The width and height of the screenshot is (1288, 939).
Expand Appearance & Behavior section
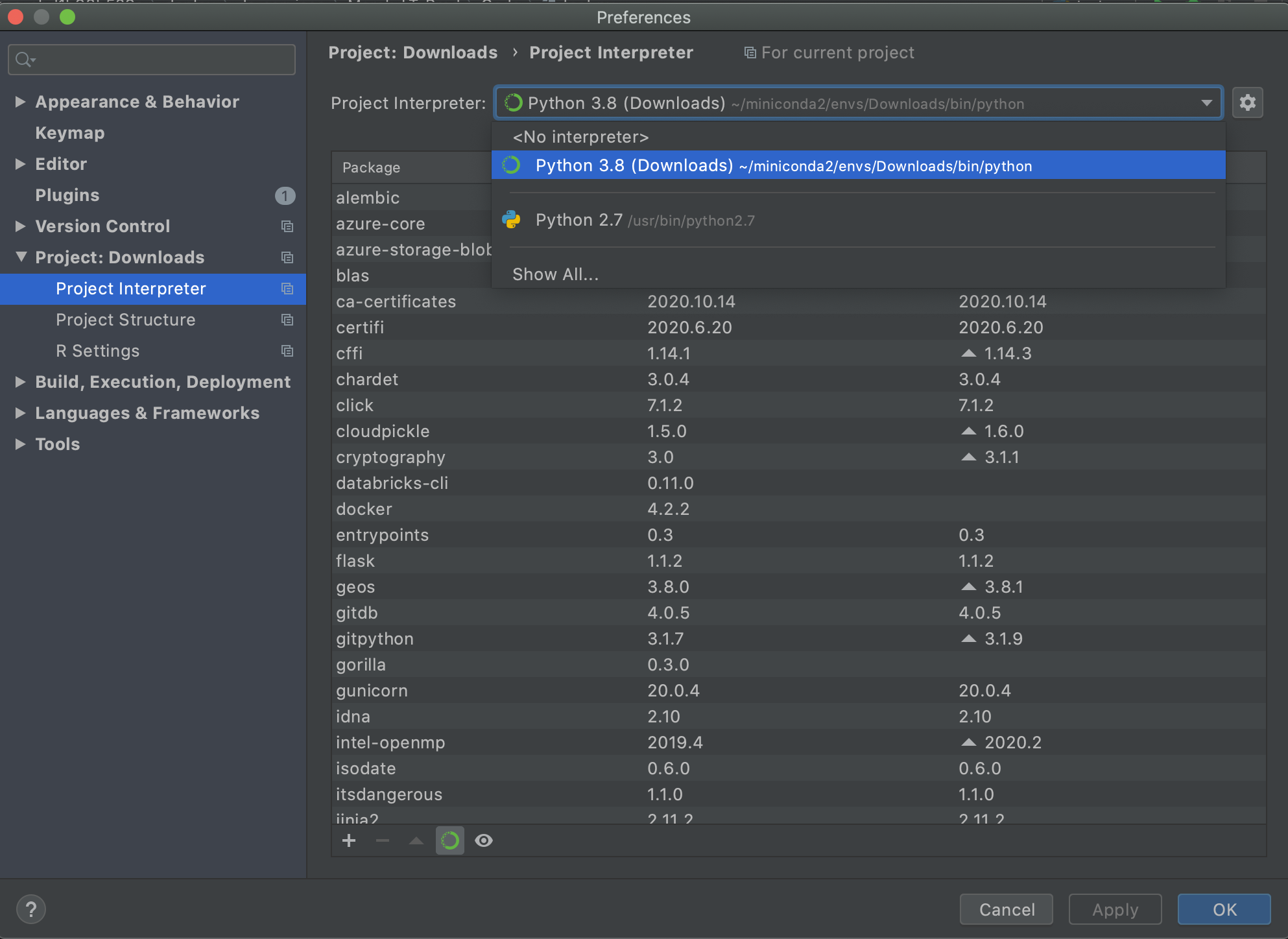click(20, 102)
